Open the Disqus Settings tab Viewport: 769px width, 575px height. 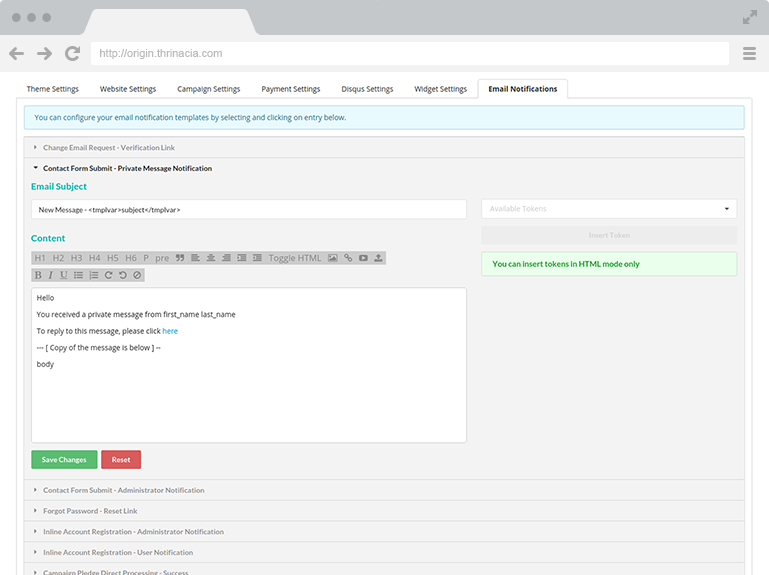(367, 89)
